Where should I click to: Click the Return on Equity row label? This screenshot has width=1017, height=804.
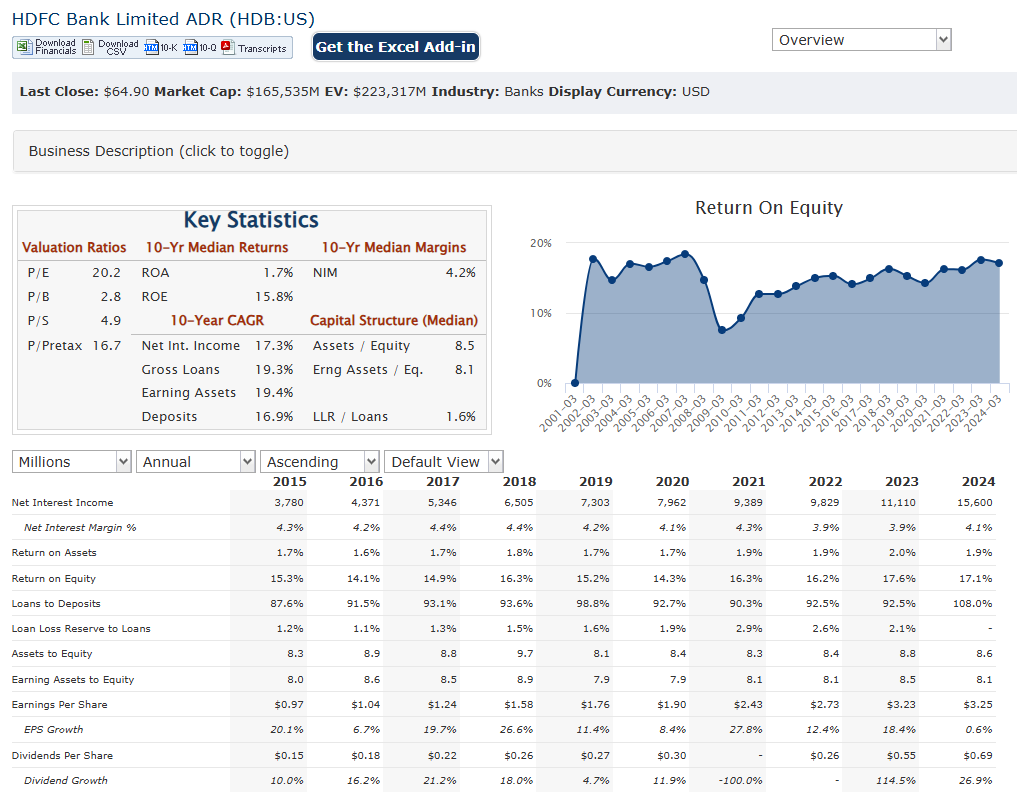54,578
